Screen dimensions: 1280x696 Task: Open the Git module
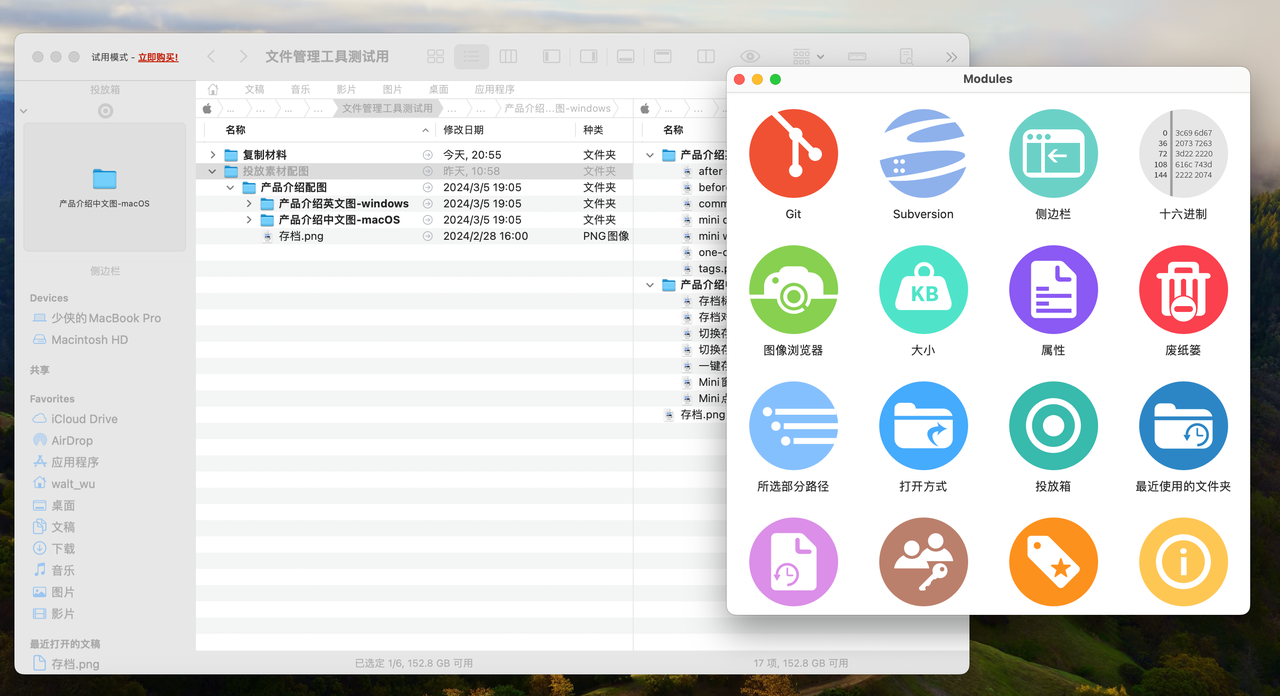(x=793, y=154)
